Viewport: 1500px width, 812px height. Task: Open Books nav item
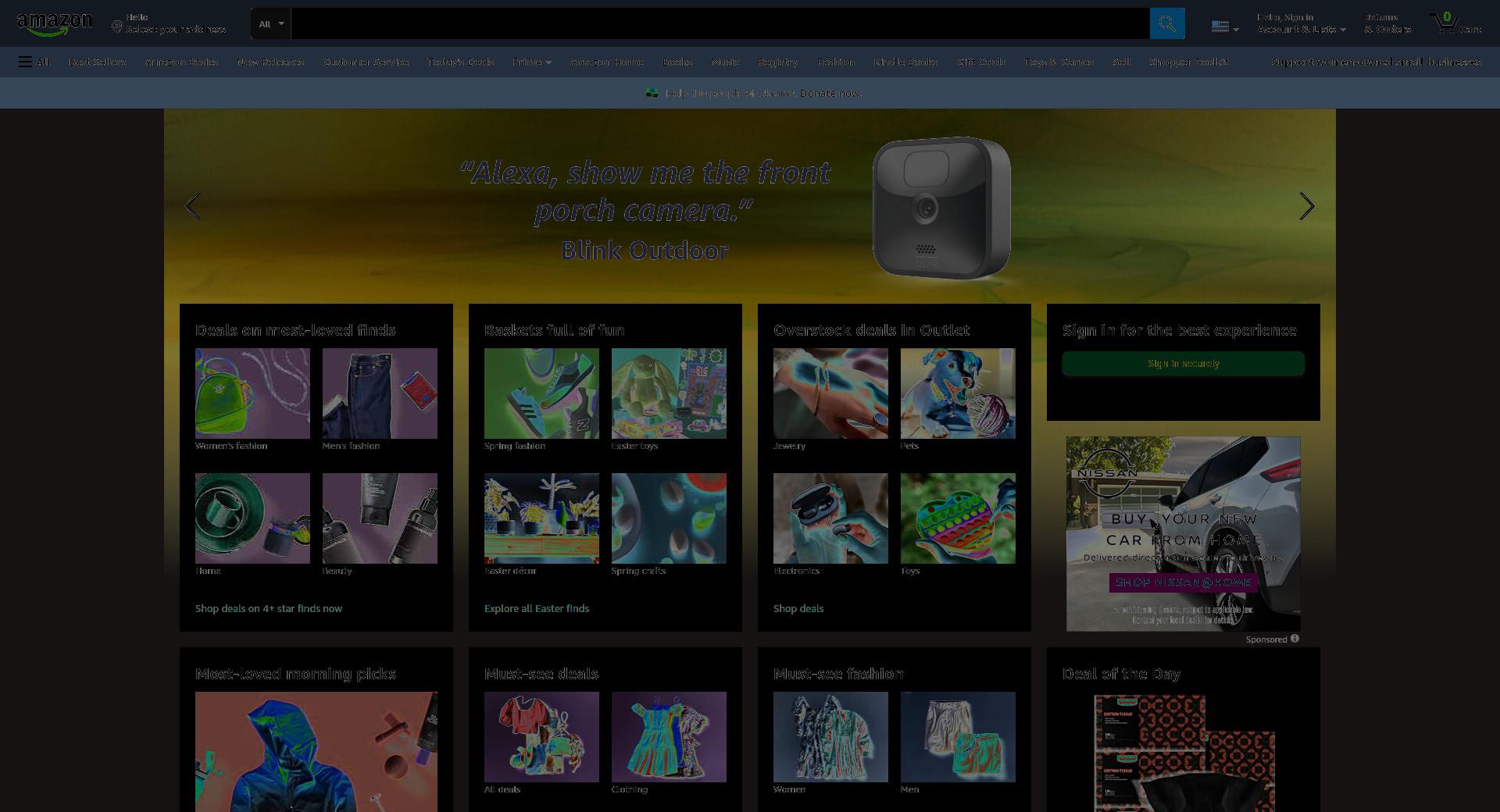coord(677,62)
